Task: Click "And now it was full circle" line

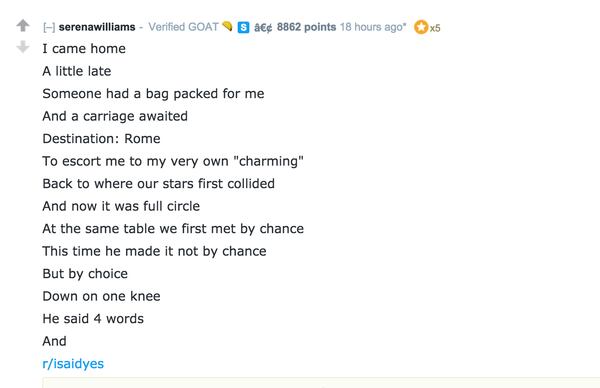Action: [121, 206]
